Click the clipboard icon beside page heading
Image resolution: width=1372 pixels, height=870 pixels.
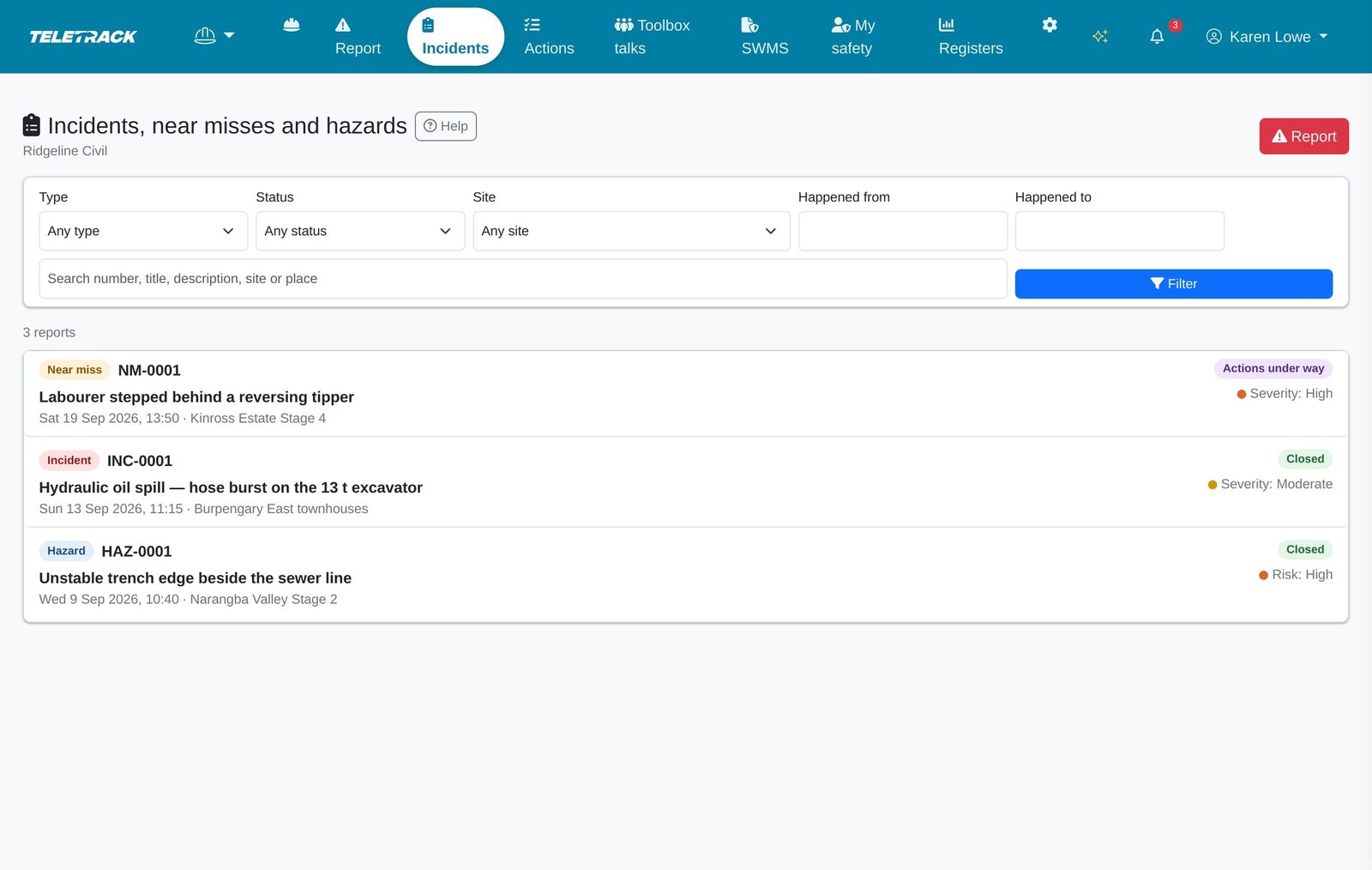tap(32, 125)
